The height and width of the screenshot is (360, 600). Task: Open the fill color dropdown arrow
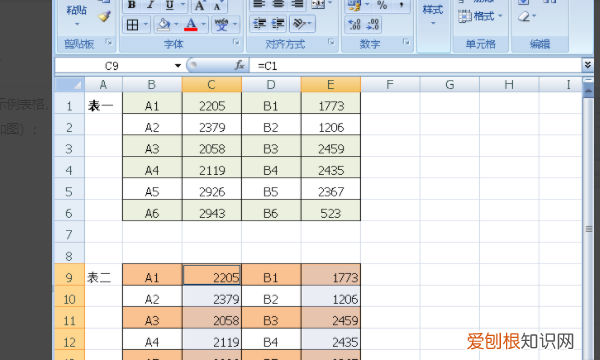pyautogui.click(x=176, y=24)
